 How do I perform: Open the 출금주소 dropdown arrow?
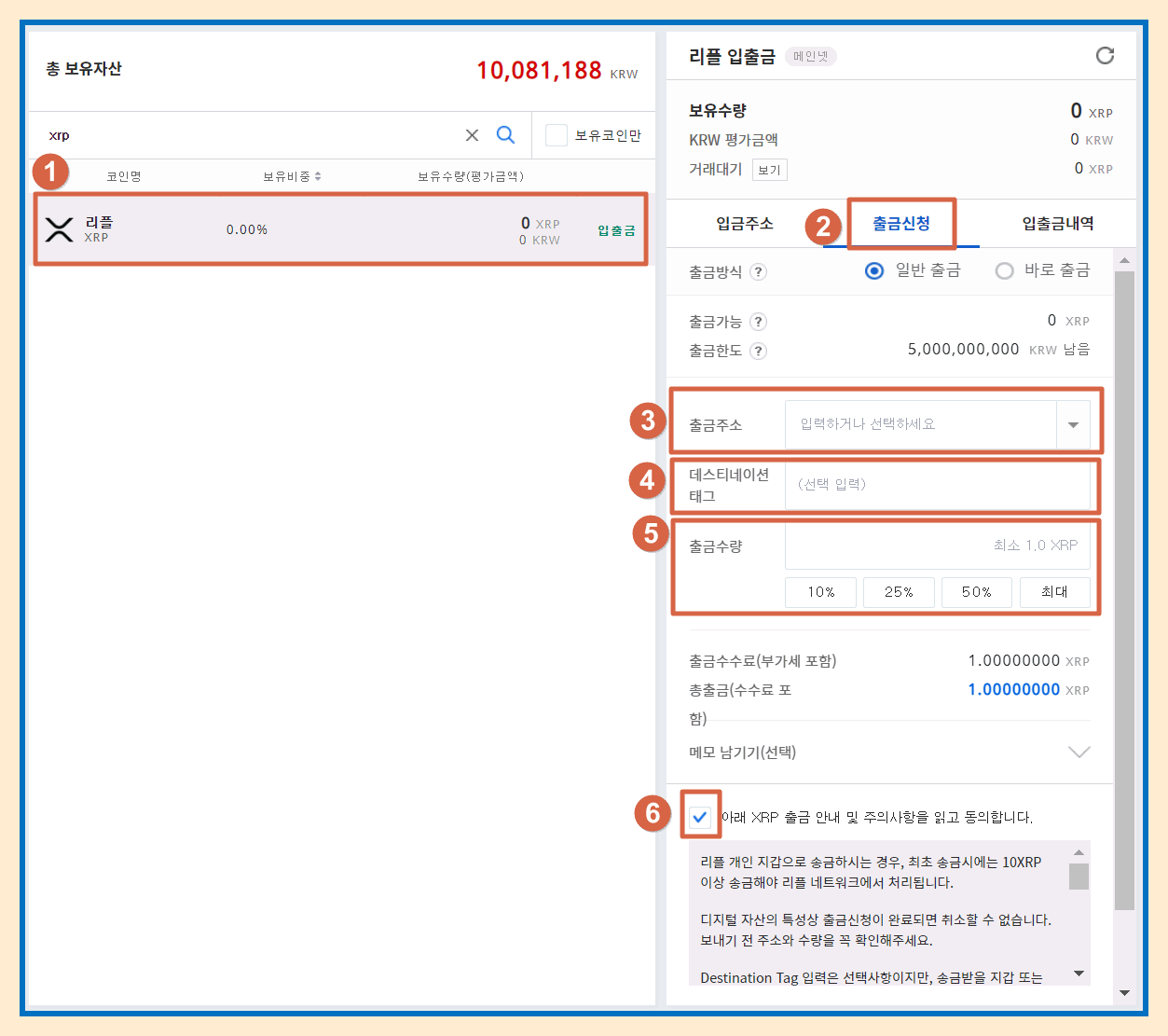click(x=1073, y=424)
